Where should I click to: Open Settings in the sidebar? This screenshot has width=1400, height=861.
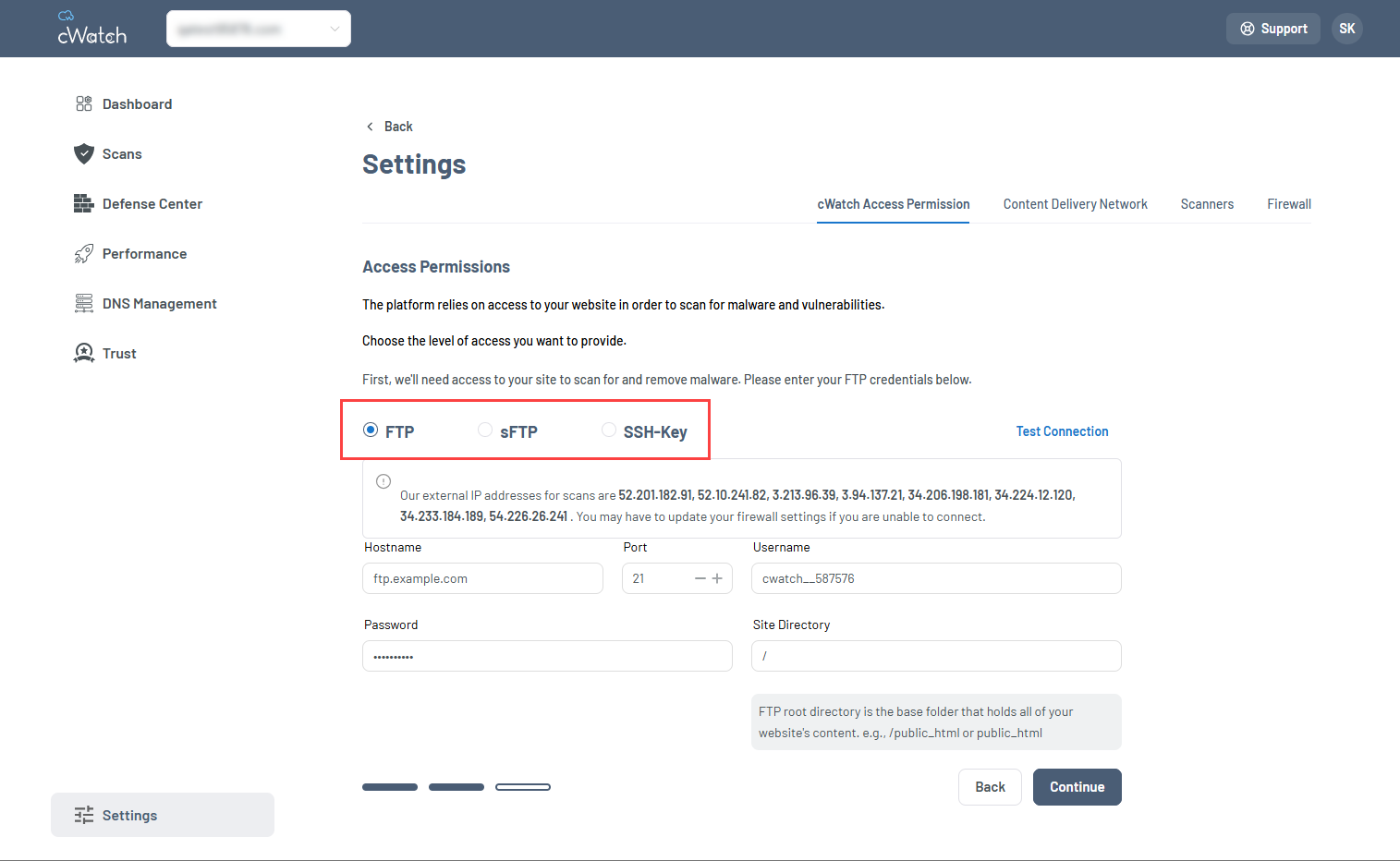pos(163,815)
